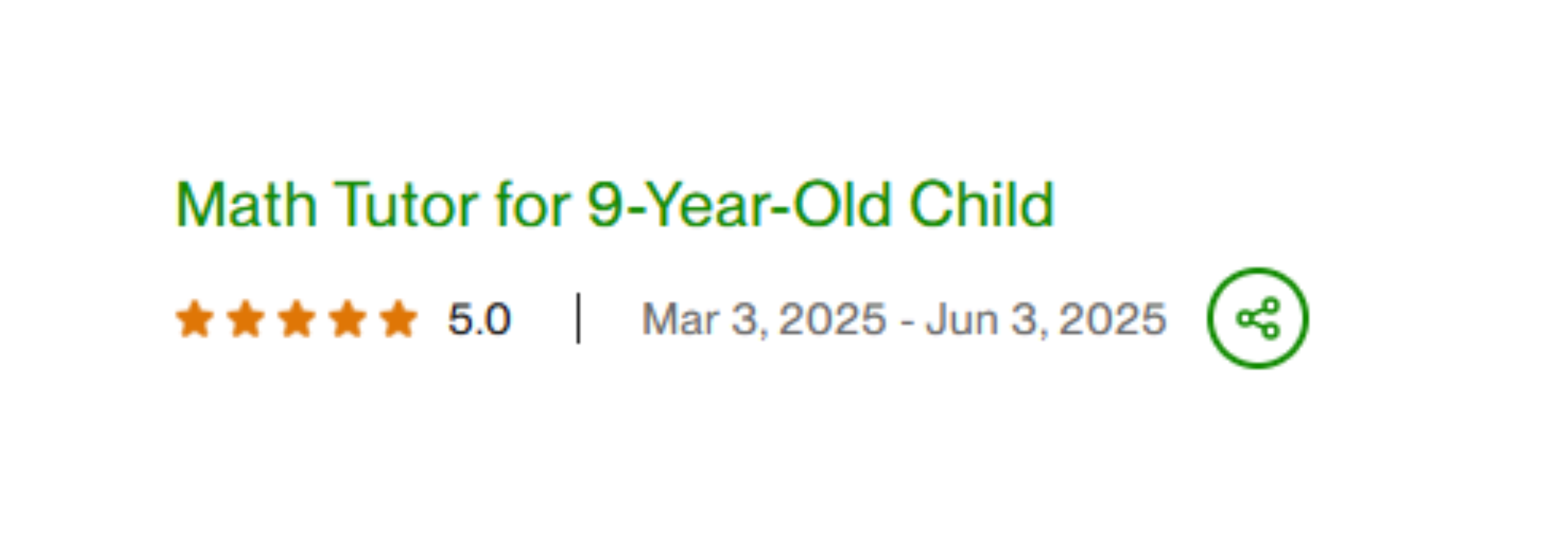Click the second orange rating star
The width and height of the screenshot is (1568, 551).
point(246,318)
